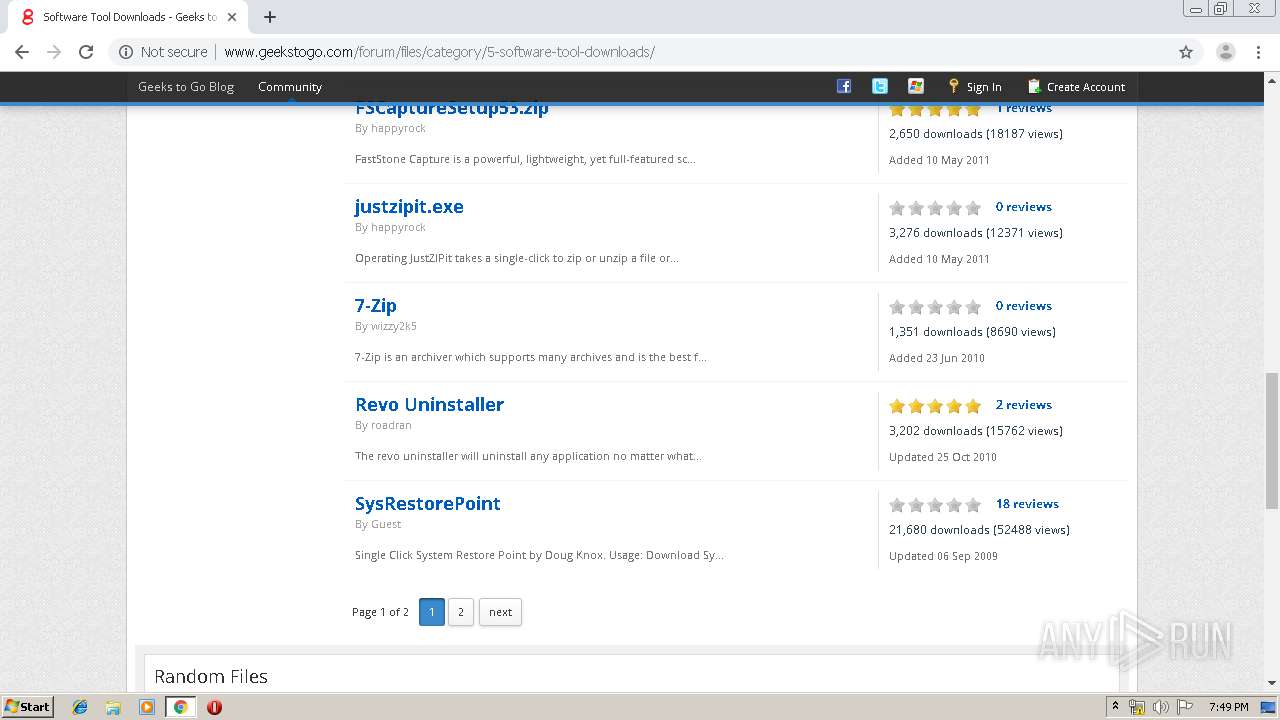Open the Community menu item
Viewport: 1280px width, 720px height.
(290, 87)
